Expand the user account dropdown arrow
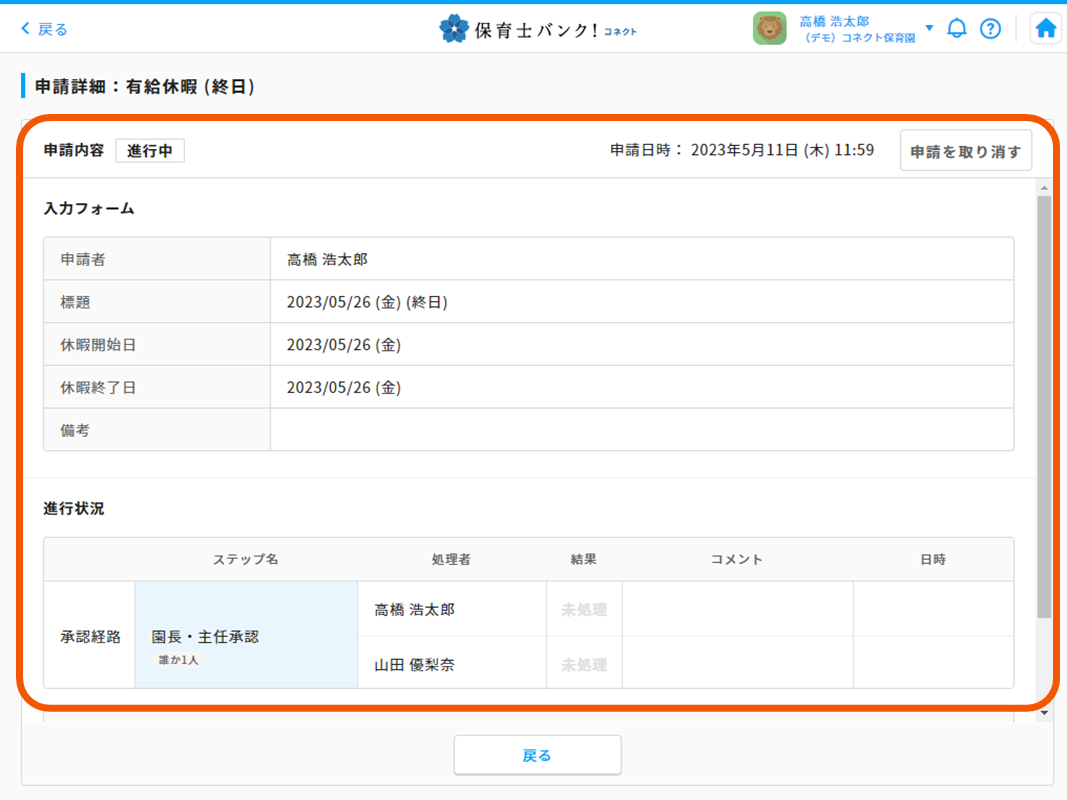Image resolution: width=1067 pixels, height=800 pixels. pyautogui.click(x=929, y=28)
